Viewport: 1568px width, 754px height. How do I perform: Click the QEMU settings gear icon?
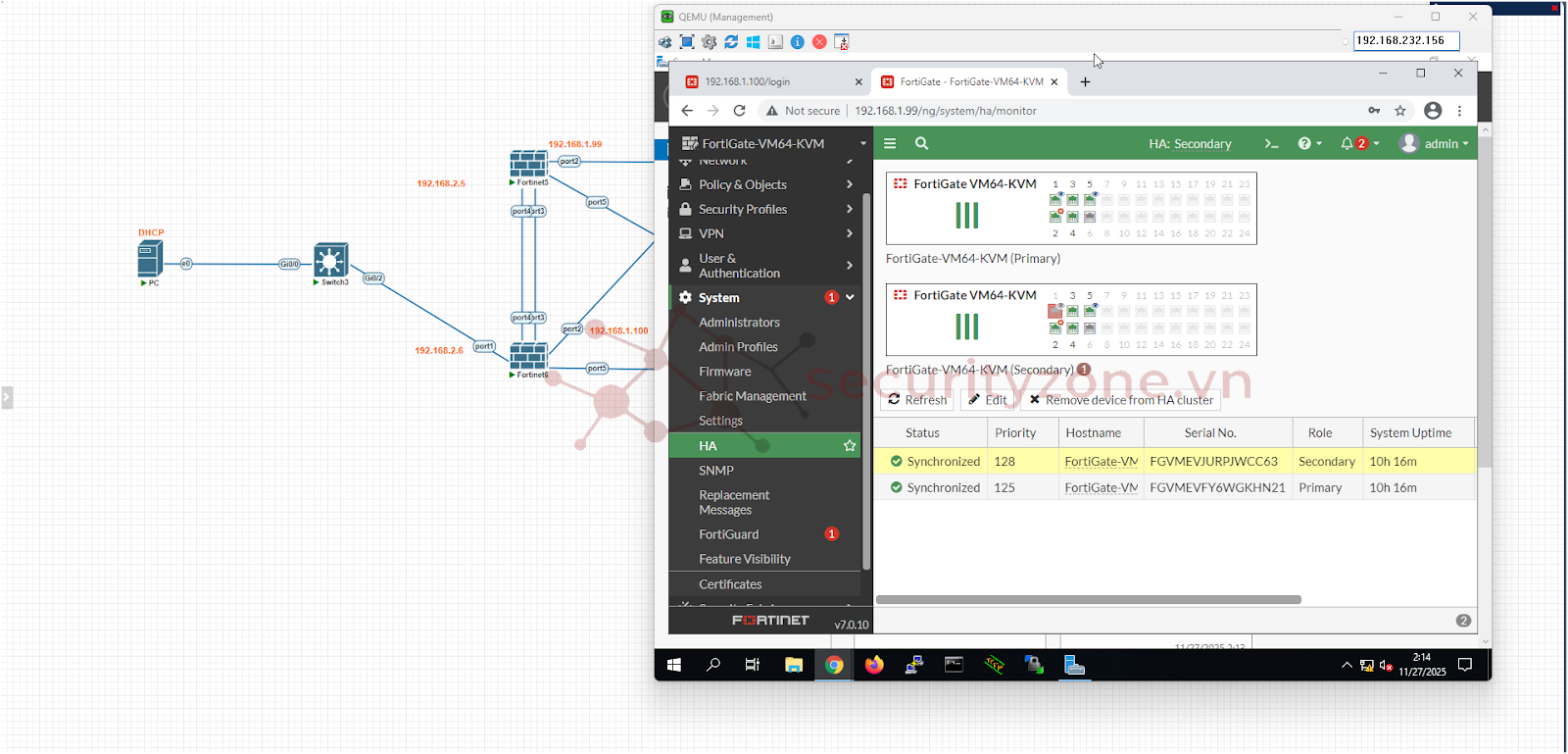[710, 42]
